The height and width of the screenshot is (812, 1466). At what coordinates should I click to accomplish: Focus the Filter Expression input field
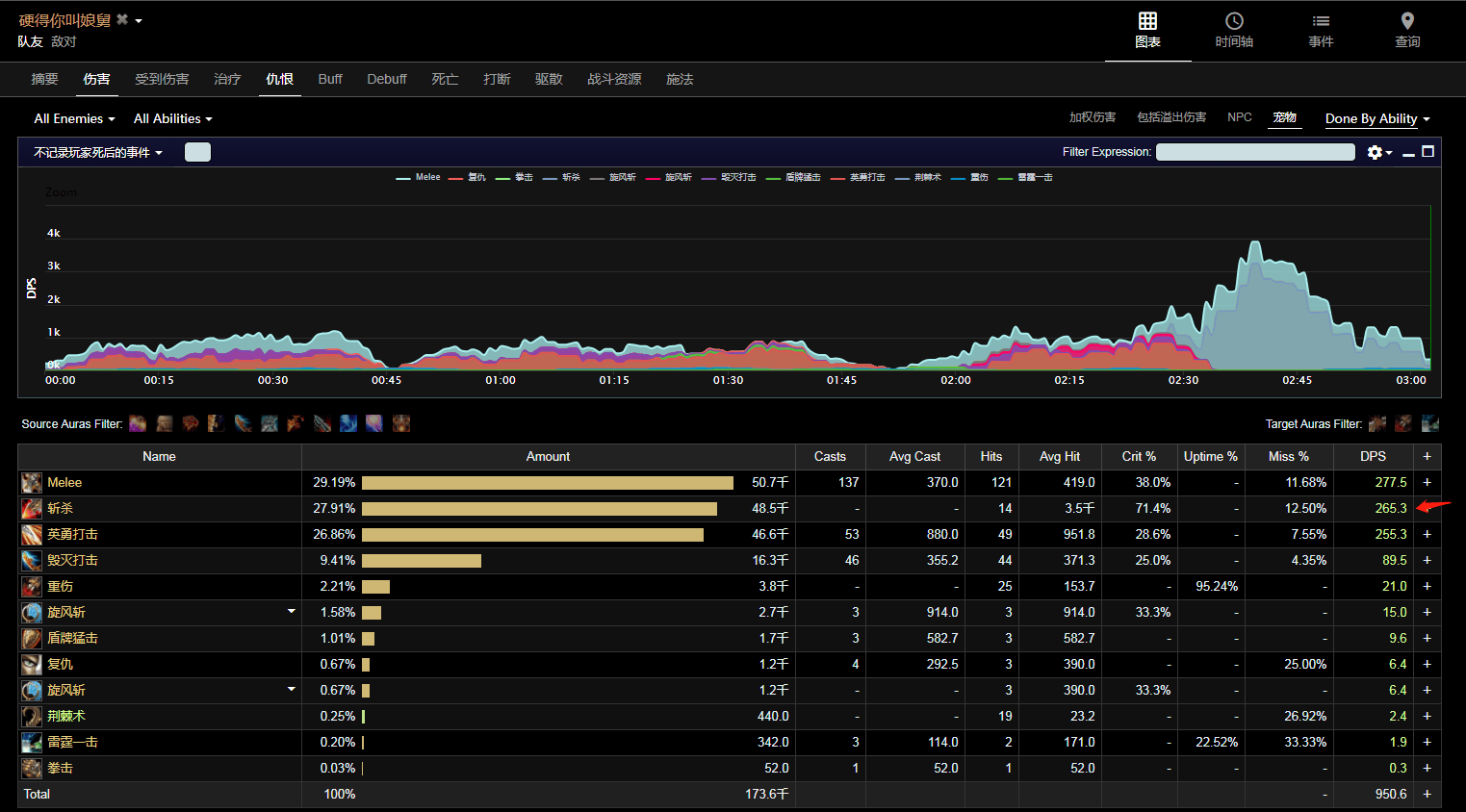(x=1255, y=152)
